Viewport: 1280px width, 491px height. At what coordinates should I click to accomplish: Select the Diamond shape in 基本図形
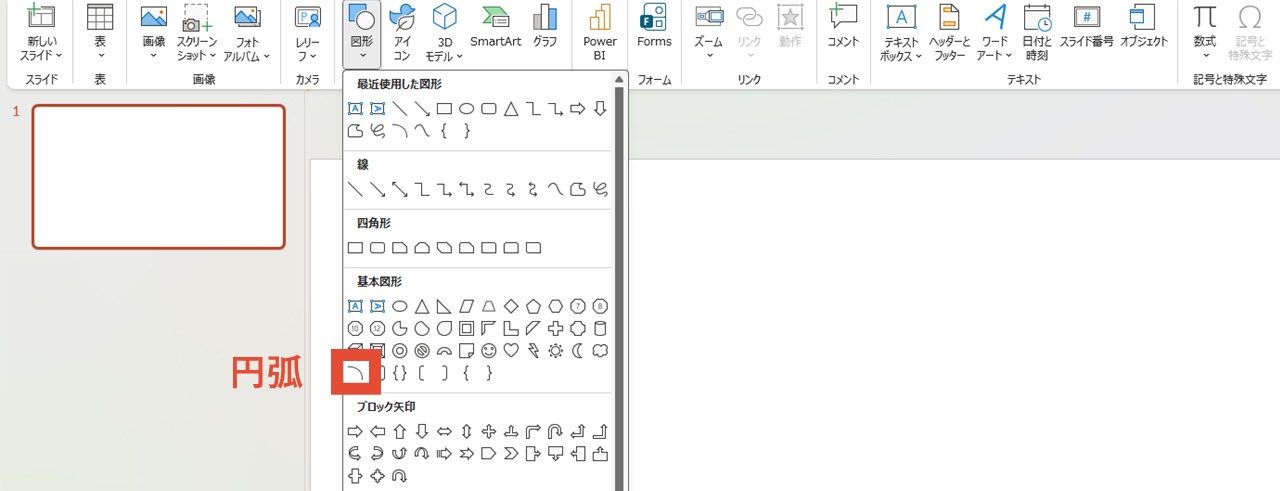[x=510, y=306]
